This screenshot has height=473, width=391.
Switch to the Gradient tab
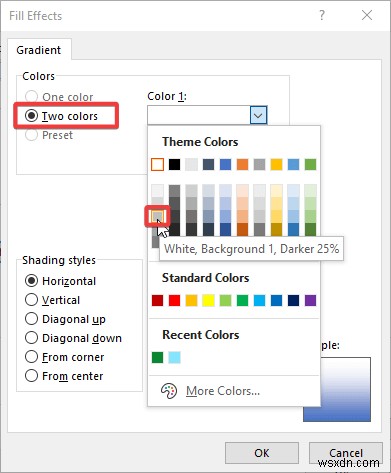point(39,50)
